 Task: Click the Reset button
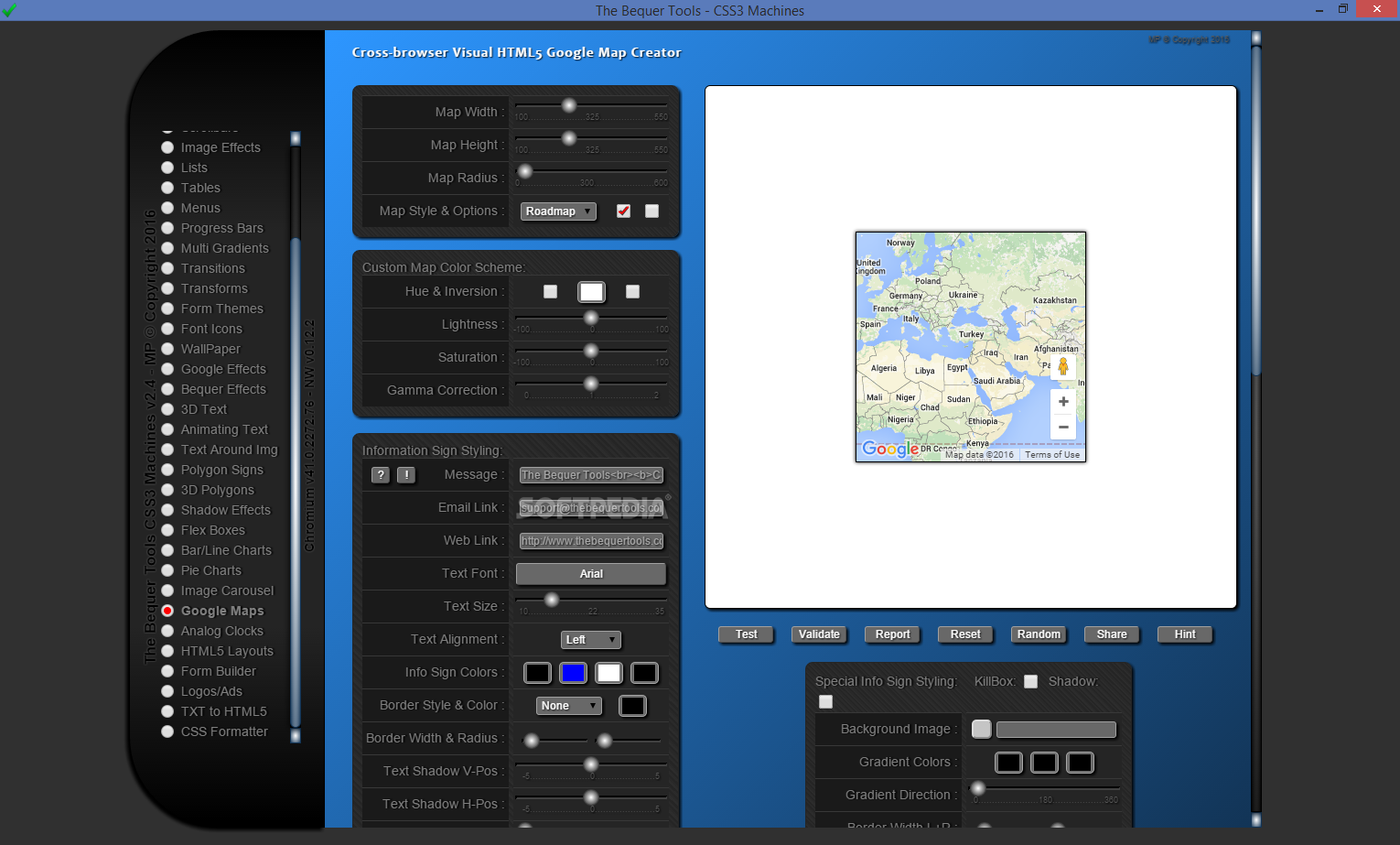pyautogui.click(x=965, y=634)
